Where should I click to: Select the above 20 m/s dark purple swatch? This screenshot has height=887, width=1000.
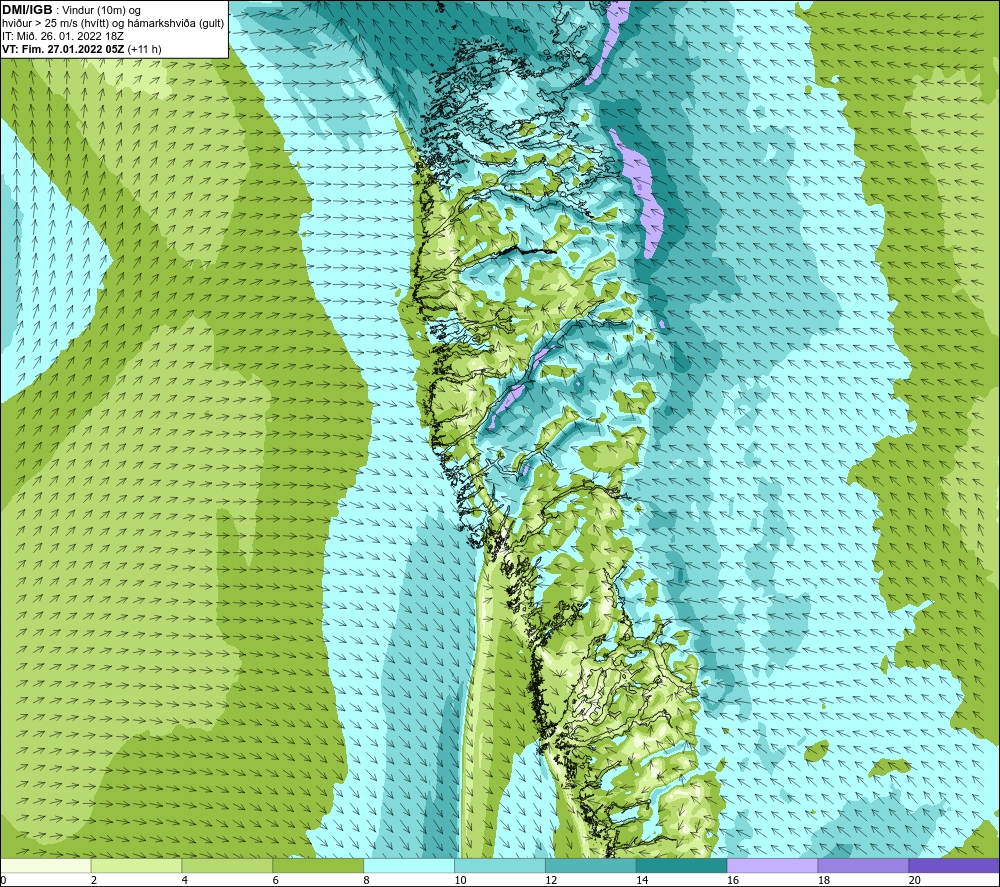point(954,865)
